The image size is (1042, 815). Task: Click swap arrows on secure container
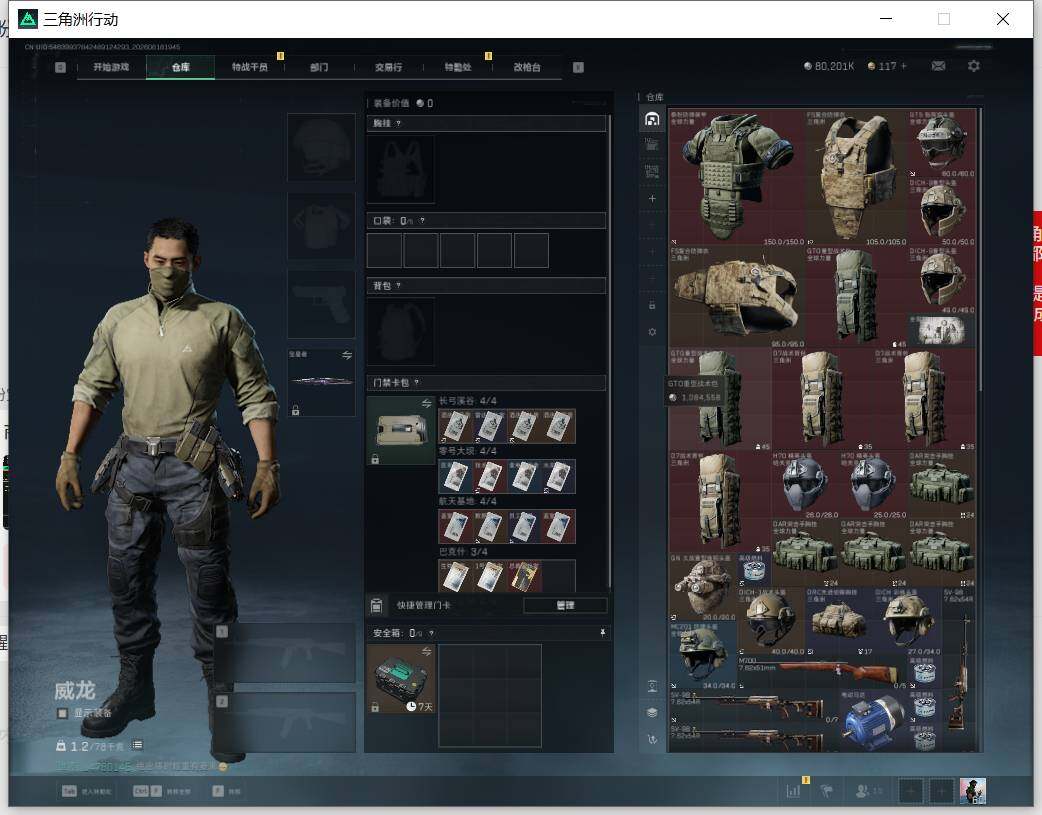tap(427, 651)
